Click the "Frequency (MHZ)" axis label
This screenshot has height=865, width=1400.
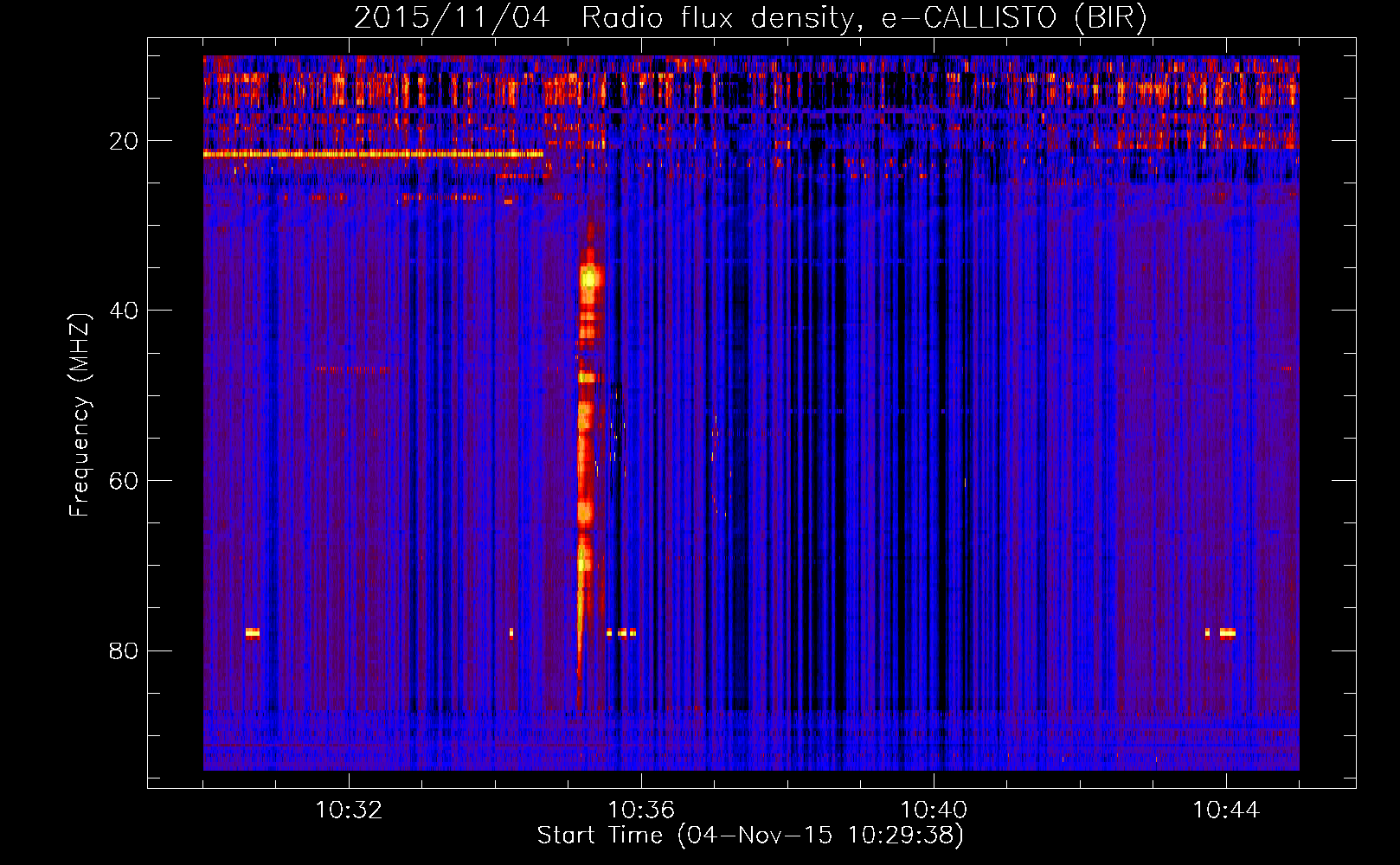tap(80, 415)
